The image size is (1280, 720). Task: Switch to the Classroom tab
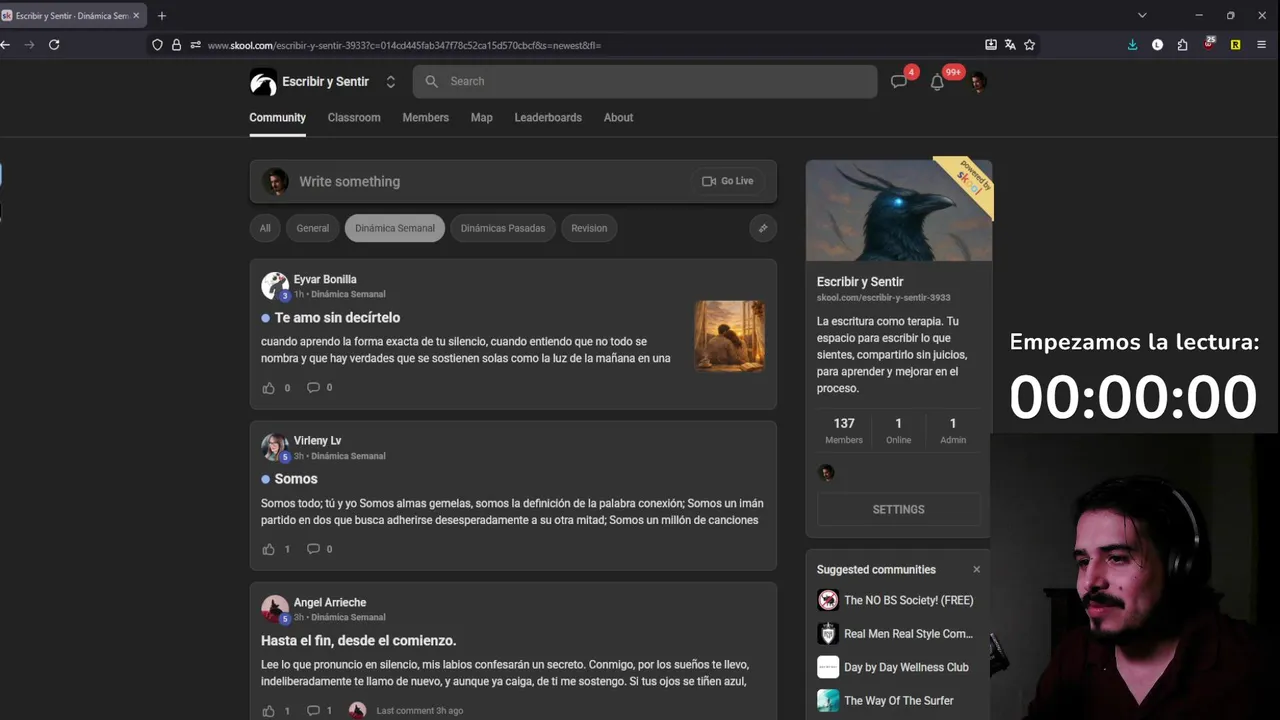point(354,118)
